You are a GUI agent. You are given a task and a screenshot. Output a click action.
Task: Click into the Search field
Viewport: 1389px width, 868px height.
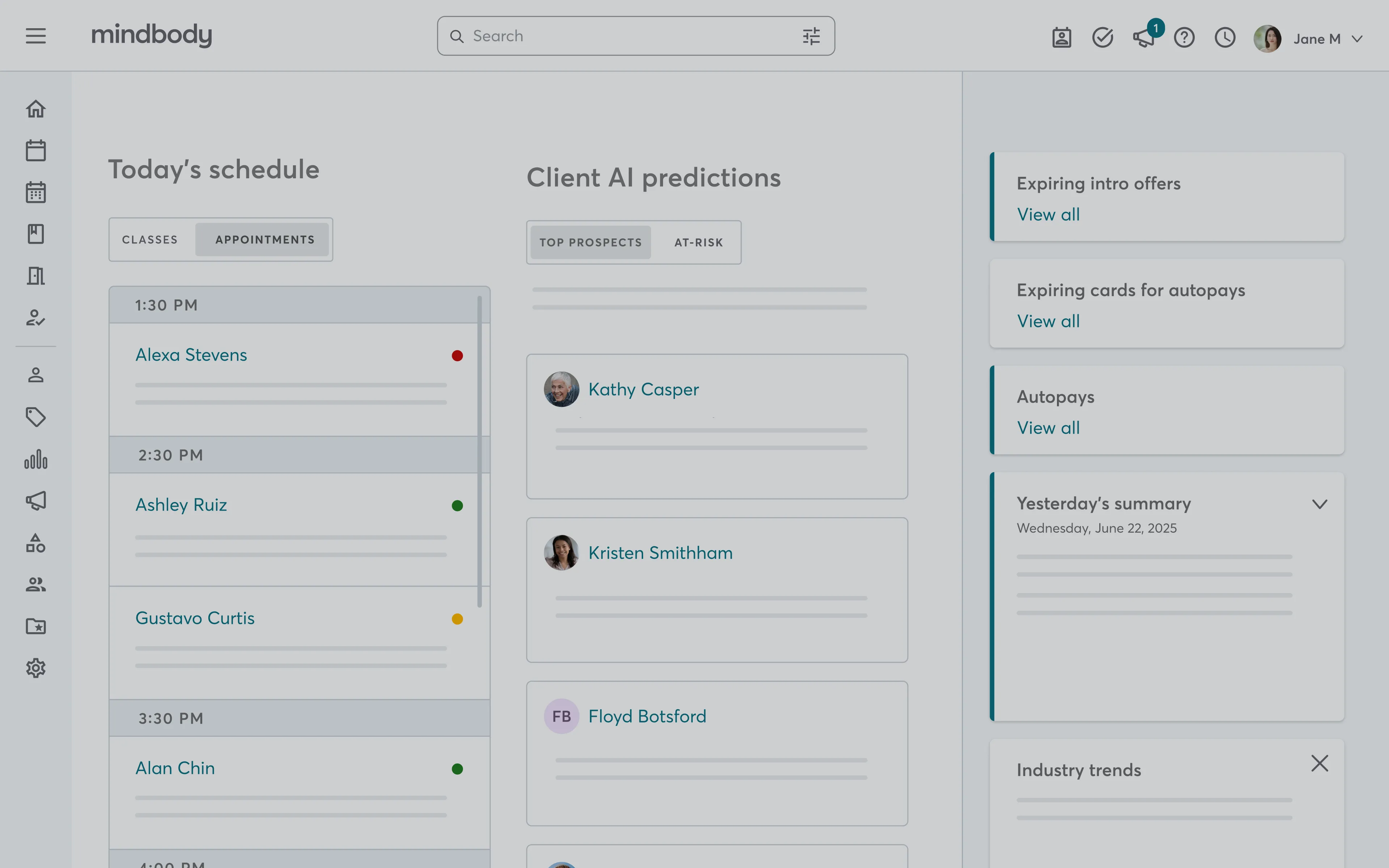pyautogui.click(x=631, y=36)
